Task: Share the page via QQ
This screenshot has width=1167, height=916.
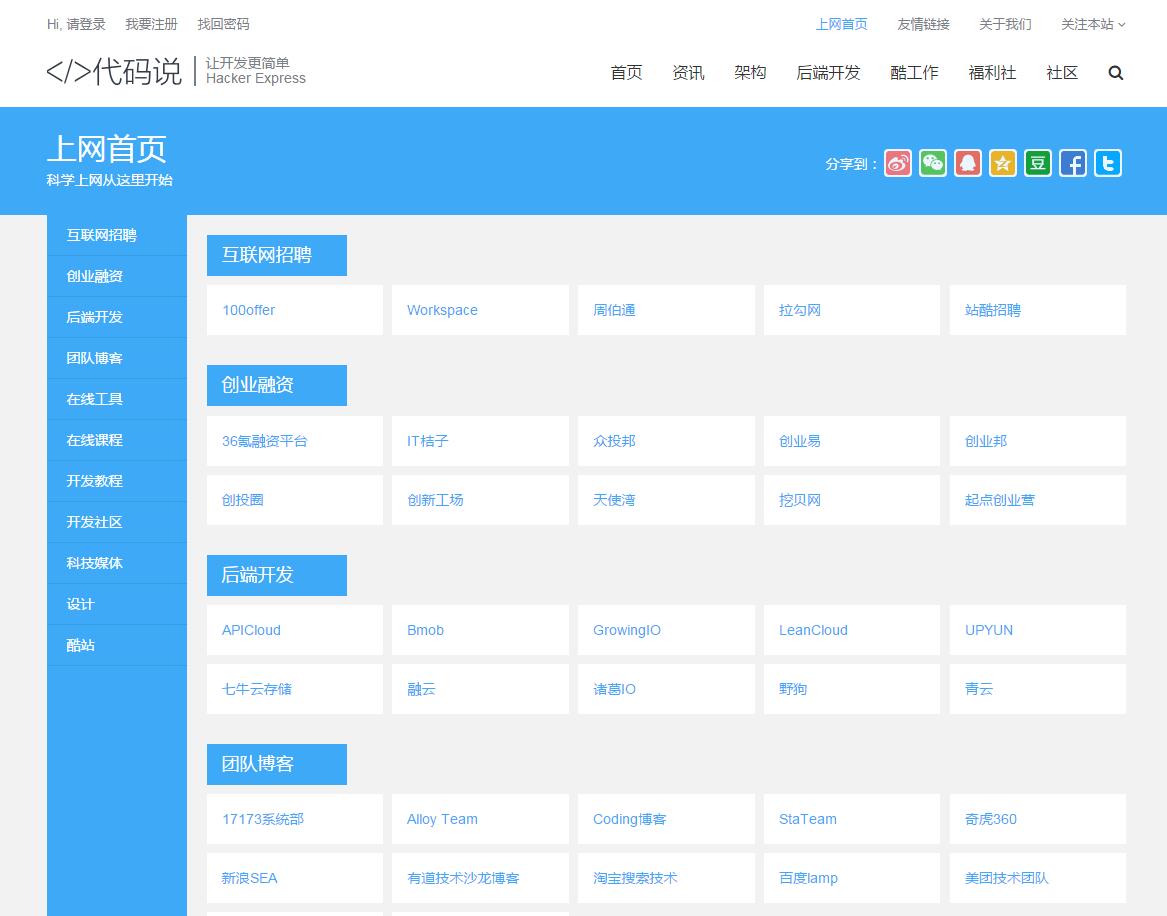Action: point(967,163)
